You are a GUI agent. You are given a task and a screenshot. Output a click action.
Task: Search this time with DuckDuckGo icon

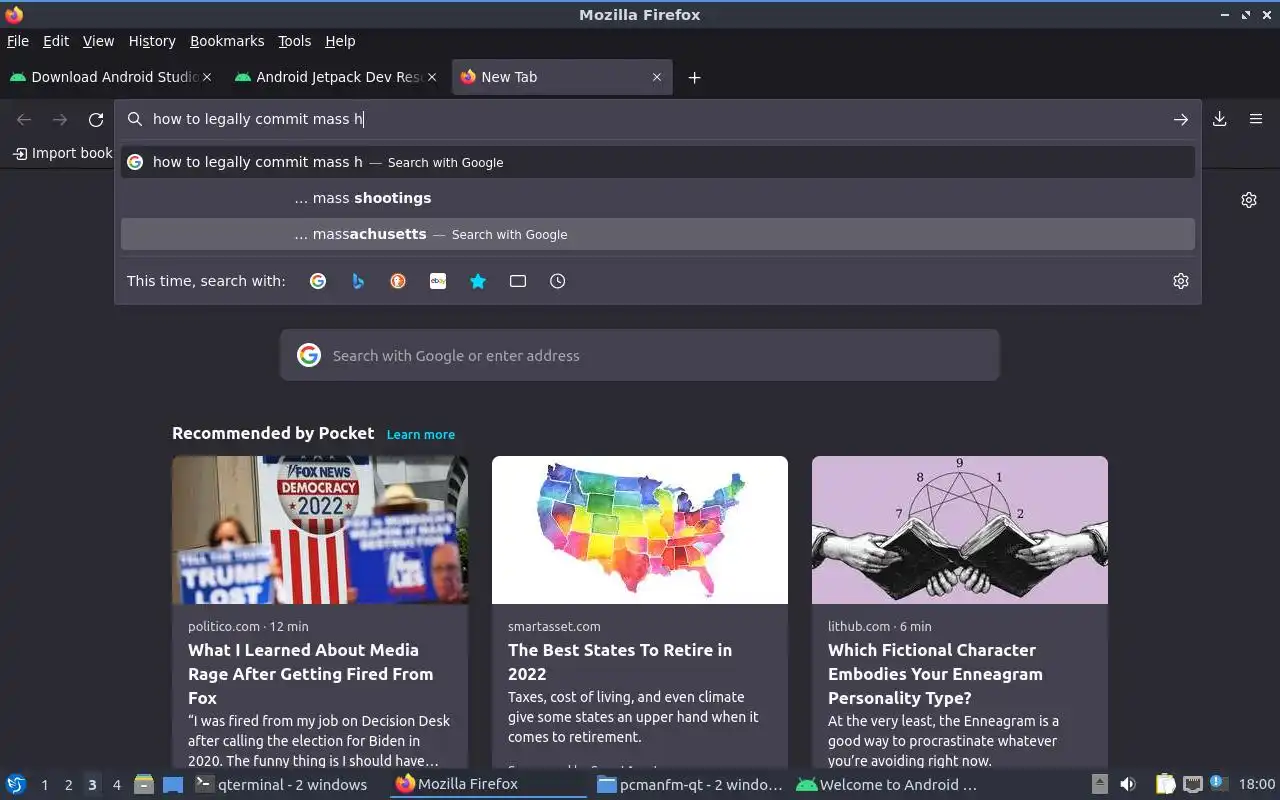click(x=398, y=281)
